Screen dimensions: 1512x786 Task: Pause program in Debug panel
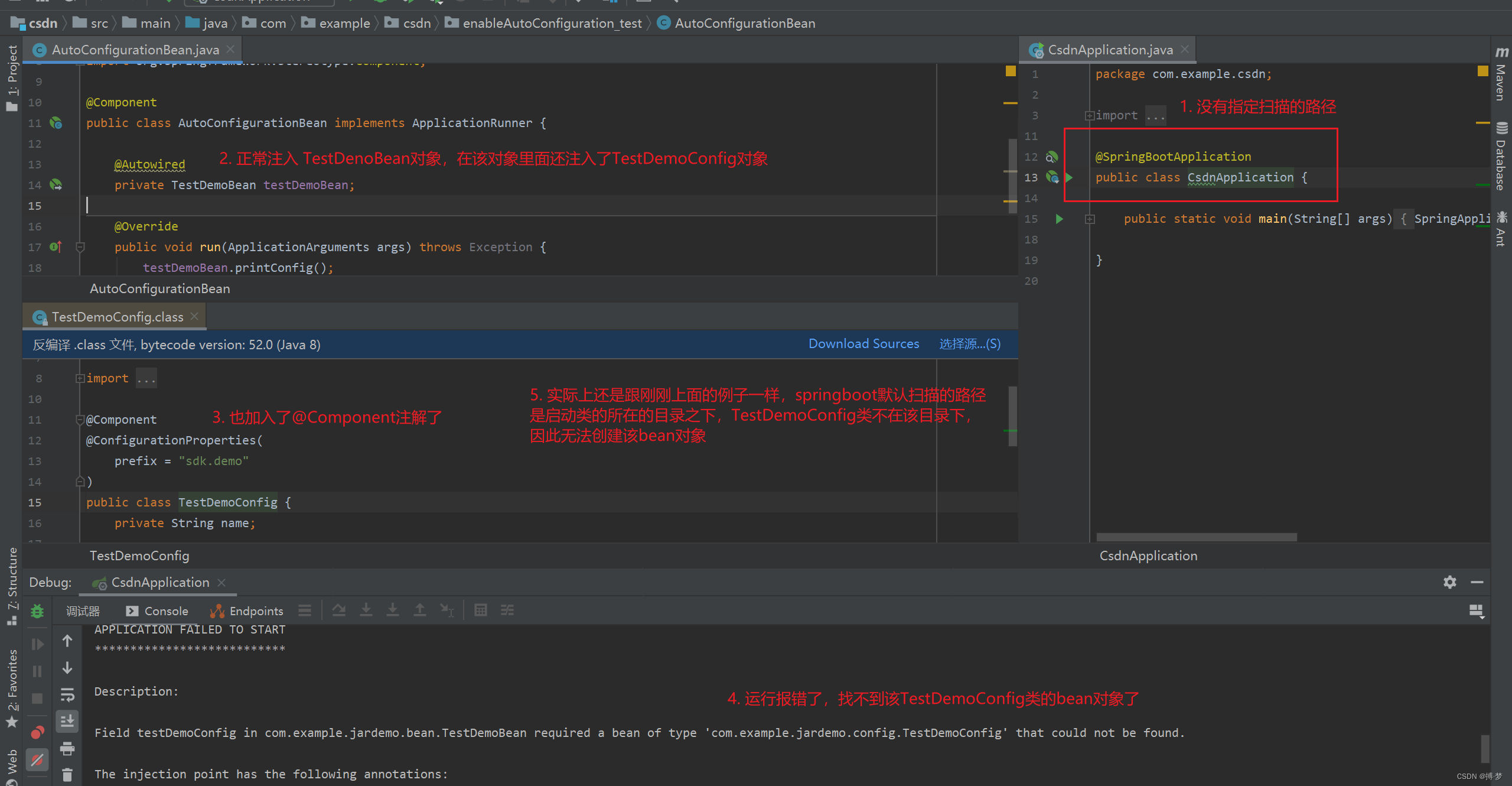pyautogui.click(x=37, y=671)
